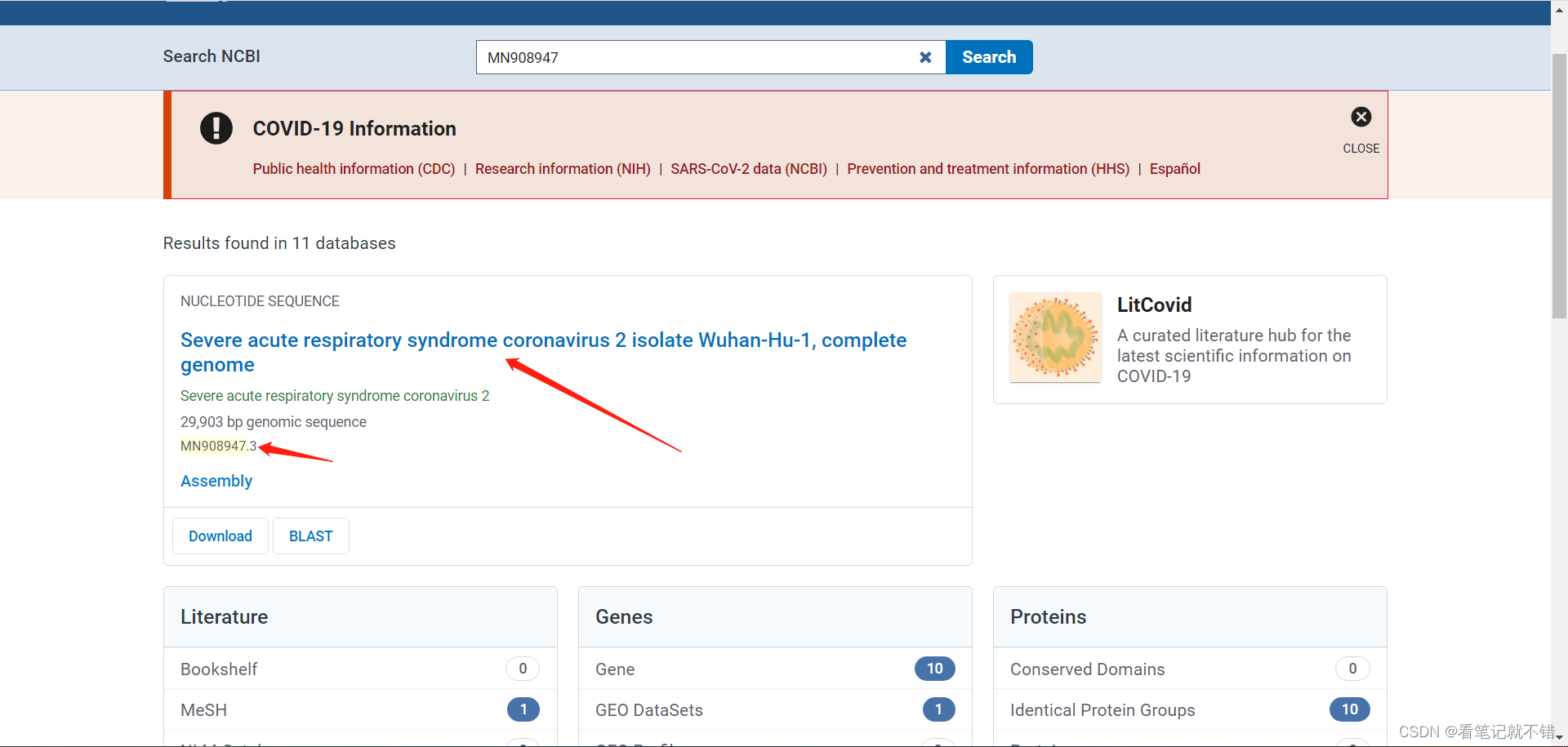The height and width of the screenshot is (747, 1568).
Task: Click the Identical Protein Groups badge 10
Action: click(x=1349, y=709)
